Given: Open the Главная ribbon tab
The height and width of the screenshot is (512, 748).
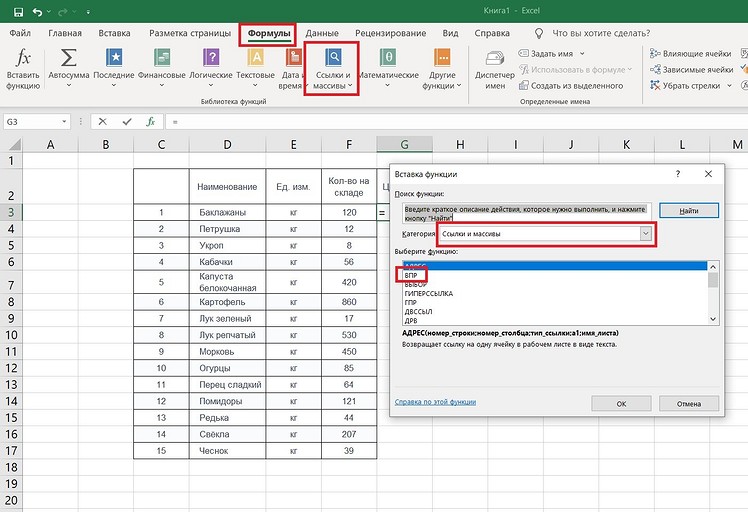Looking at the screenshot, I should coord(65,33).
